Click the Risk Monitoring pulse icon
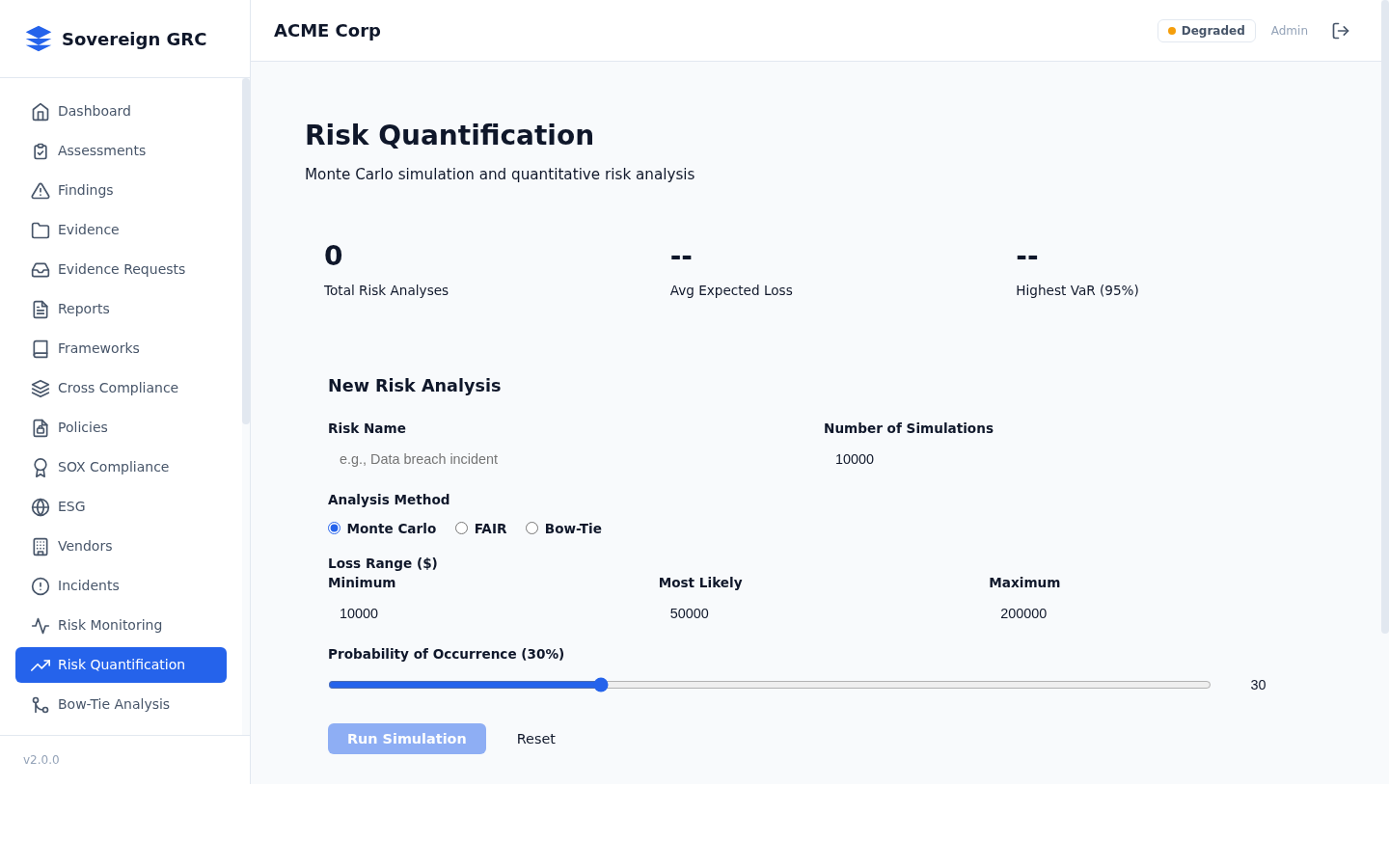This screenshot has width=1389, height=868. (40, 625)
